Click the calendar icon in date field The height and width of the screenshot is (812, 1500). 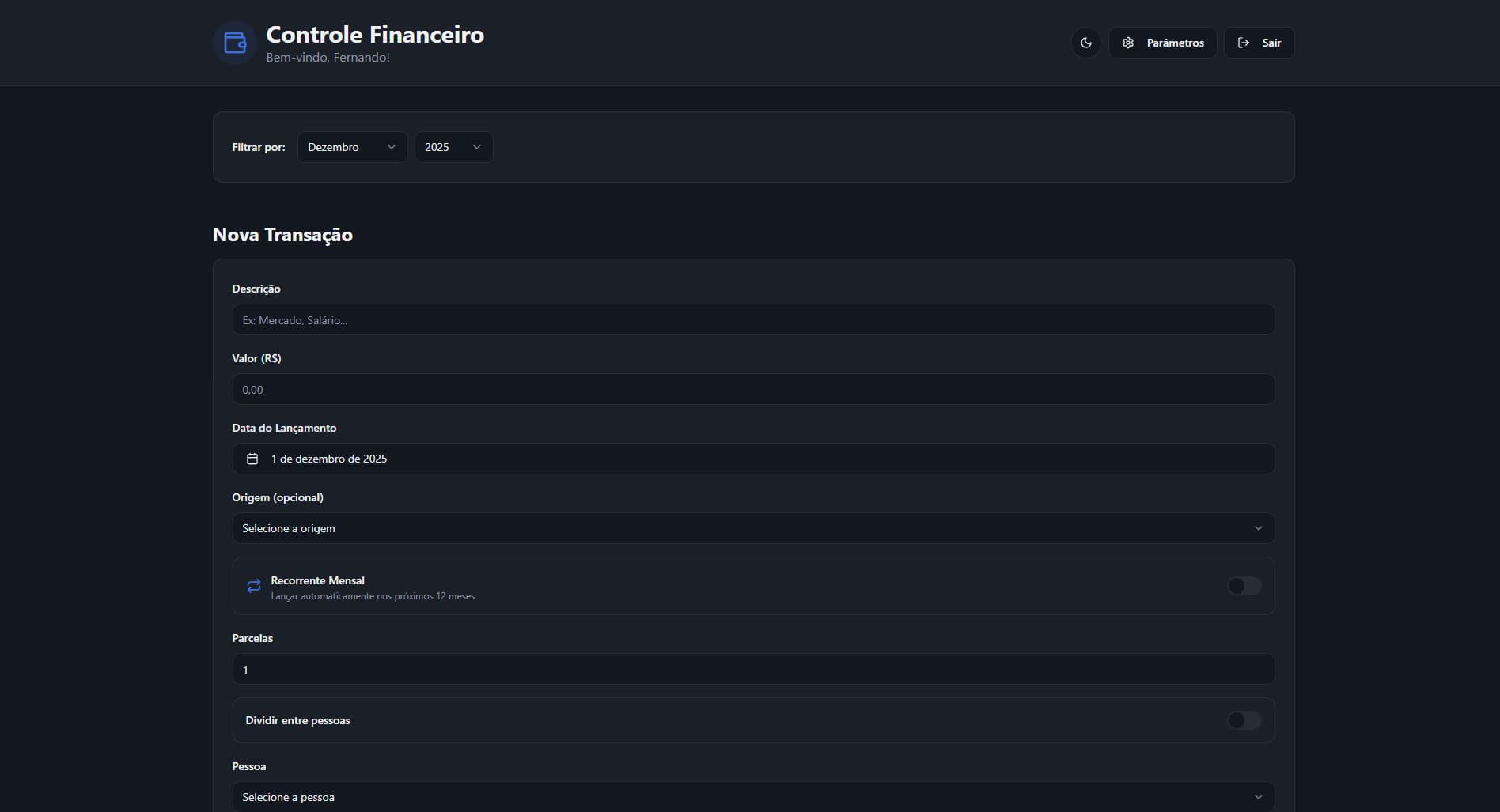pyautogui.click(x=252, y=459)
